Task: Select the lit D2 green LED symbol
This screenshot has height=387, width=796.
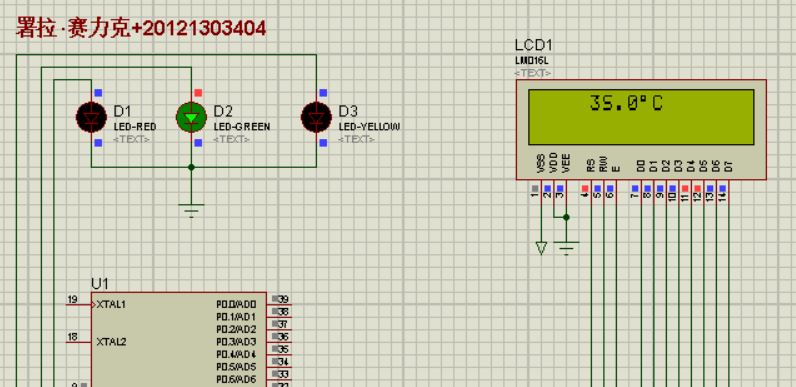Action: click(191, 117)
